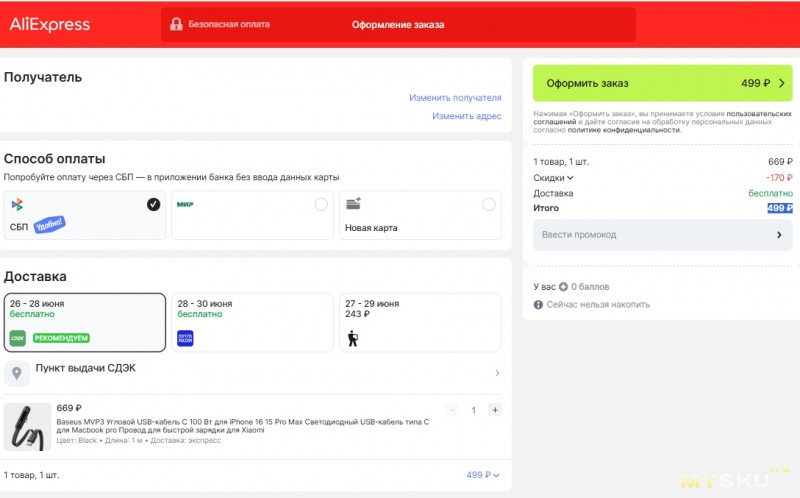Click the Изменить получателя link
Image resolution: width=800 pixels, height=498 pixels.
click(455, 97)
